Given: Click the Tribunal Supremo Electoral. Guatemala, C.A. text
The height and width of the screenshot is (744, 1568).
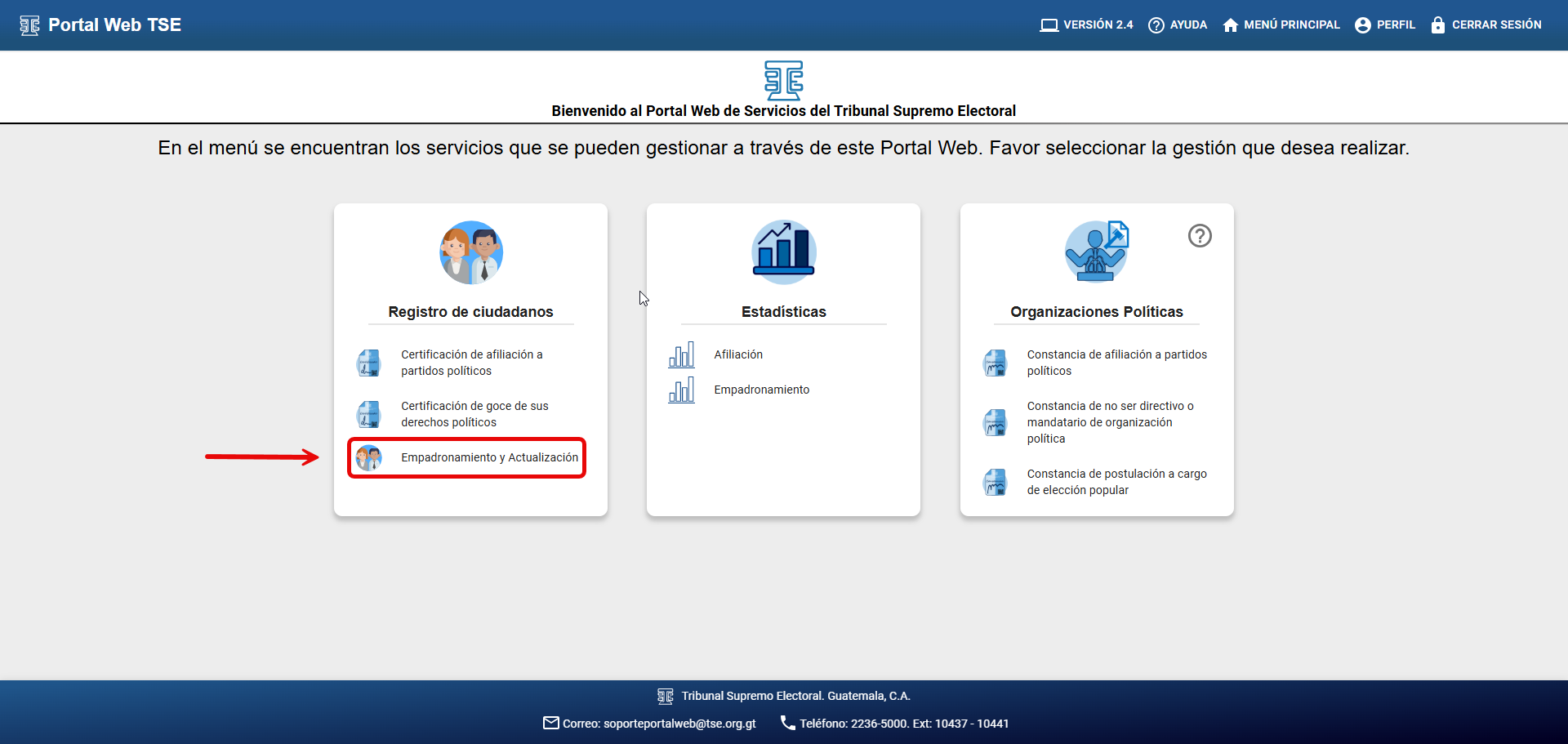Looking at the screenshot, I should coord(796,696).
